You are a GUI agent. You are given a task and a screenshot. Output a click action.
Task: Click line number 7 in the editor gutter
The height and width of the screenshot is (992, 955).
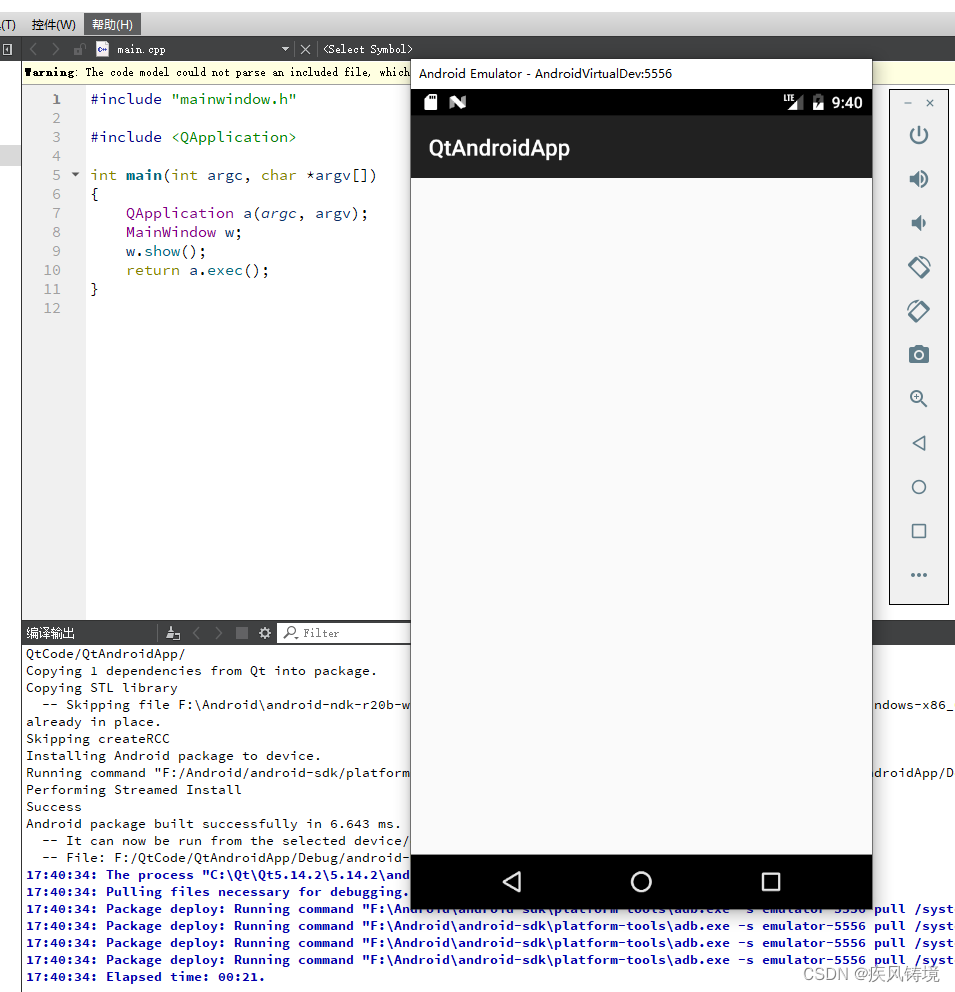pos(56,213)
